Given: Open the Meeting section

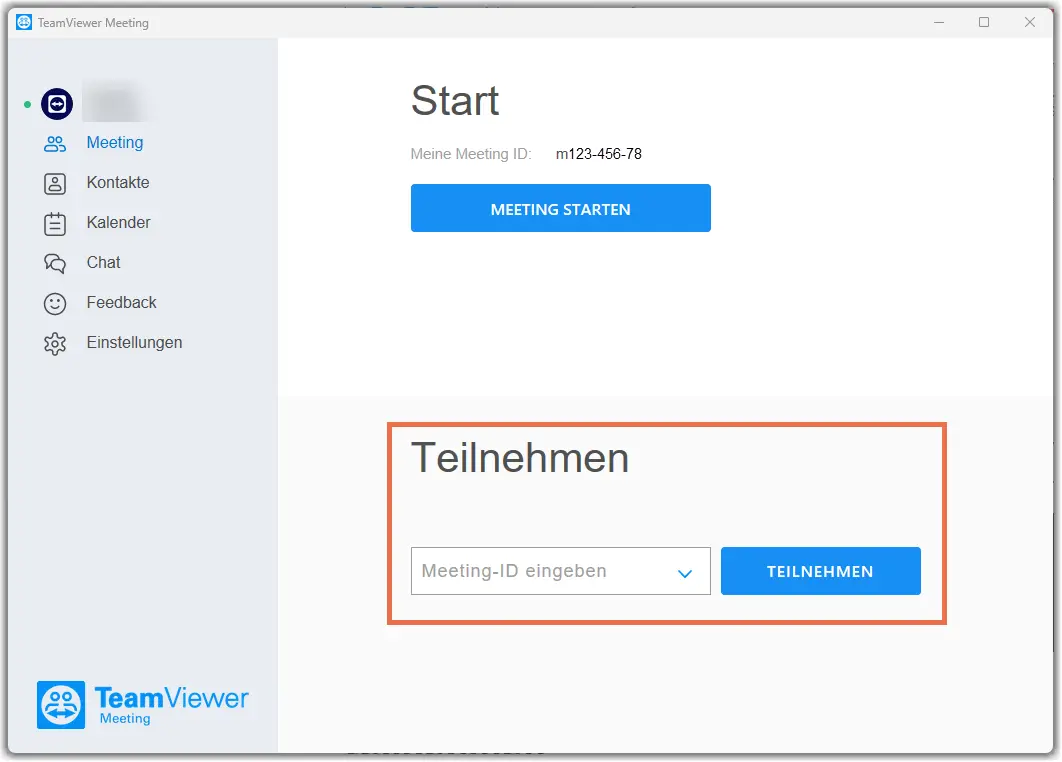Looking at the screenshot, I should pos(114,142).
